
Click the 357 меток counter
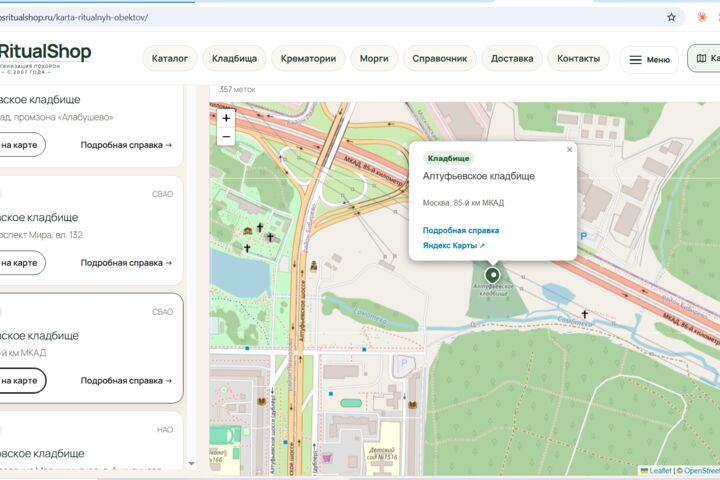coord(237,90)
